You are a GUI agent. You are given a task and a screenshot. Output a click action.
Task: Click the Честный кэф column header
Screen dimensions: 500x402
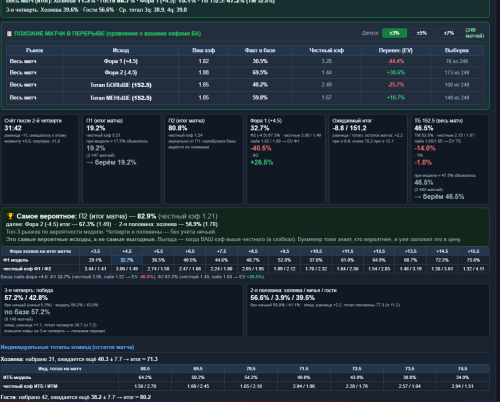point(327,50)
